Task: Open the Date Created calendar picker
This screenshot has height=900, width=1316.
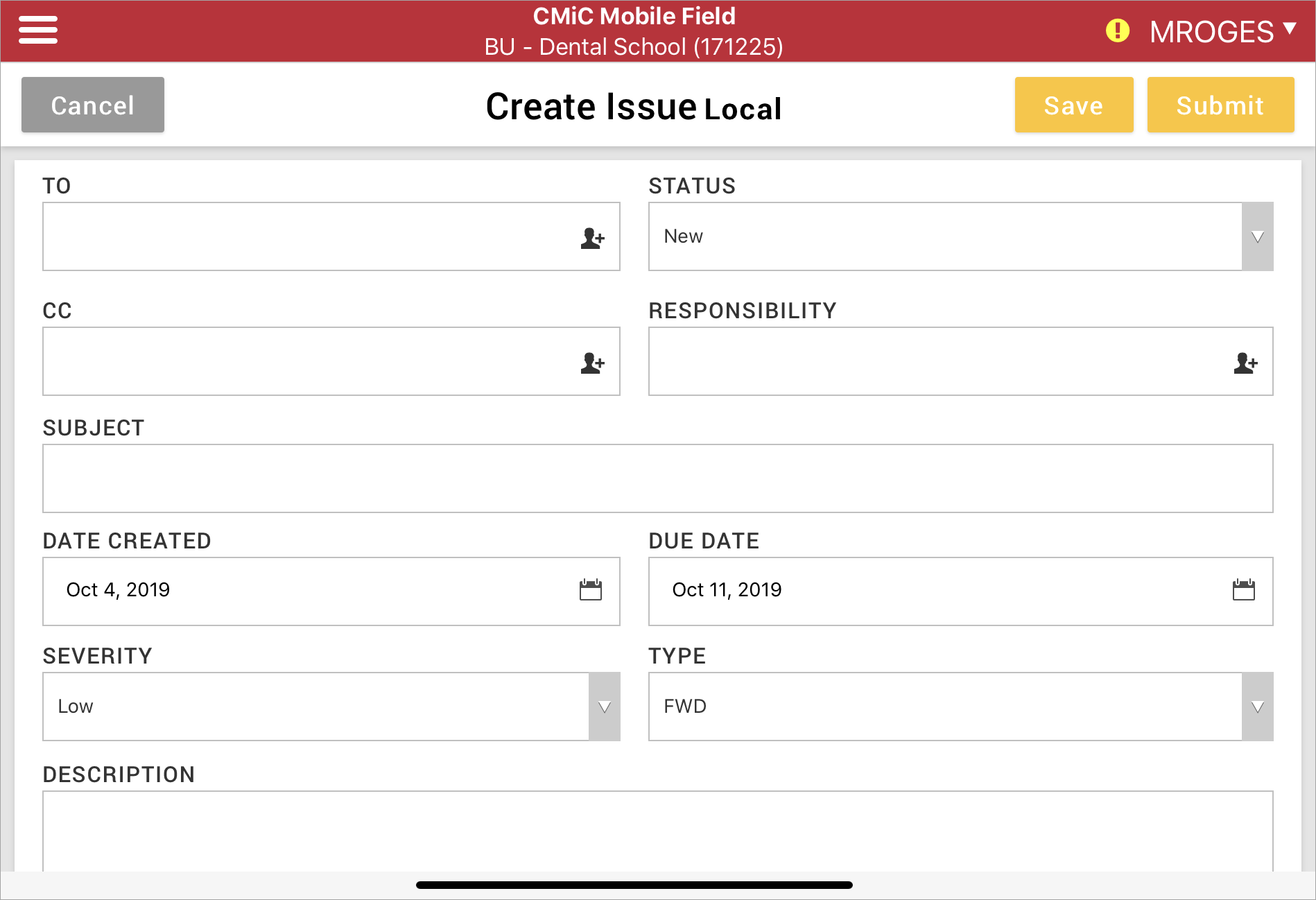Action: [x=590, y=590]
